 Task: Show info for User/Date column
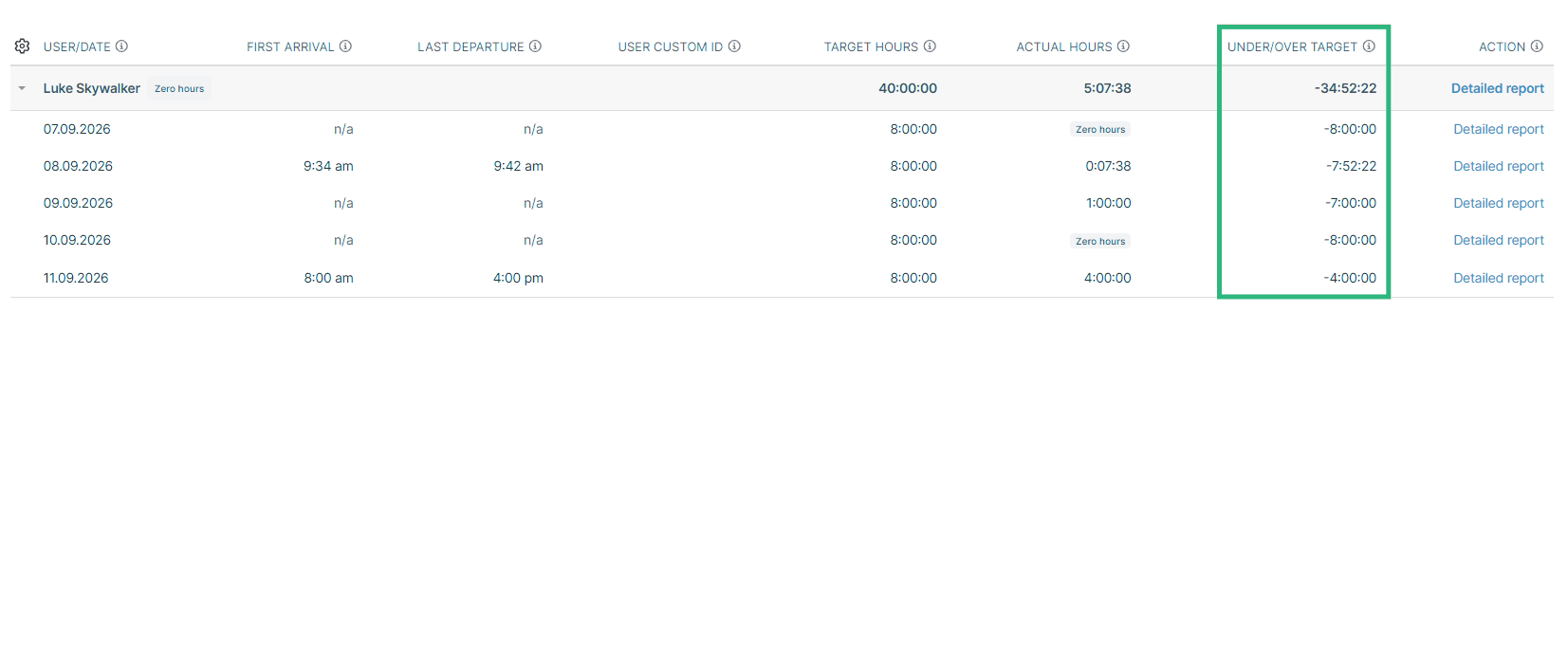[121, 46]
